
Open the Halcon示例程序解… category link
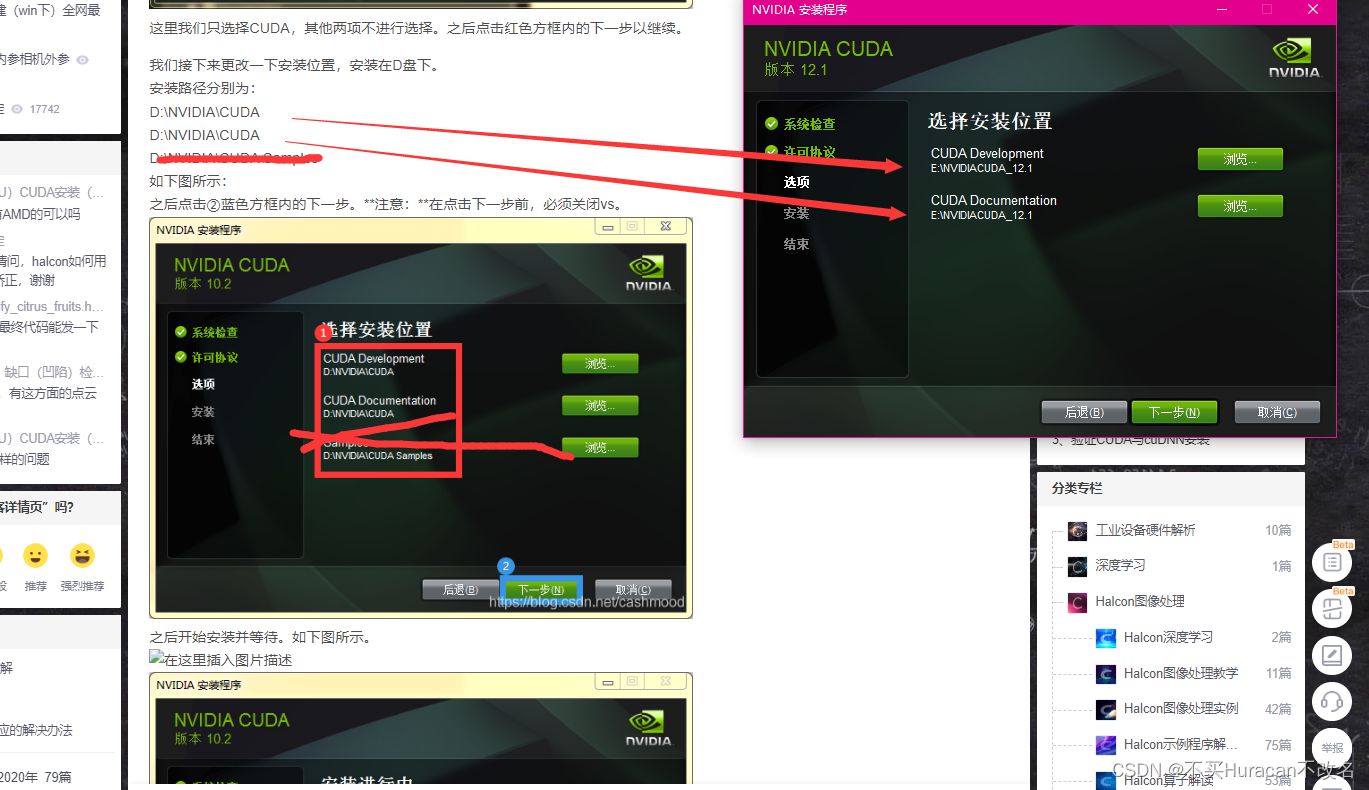[1181, 744]
